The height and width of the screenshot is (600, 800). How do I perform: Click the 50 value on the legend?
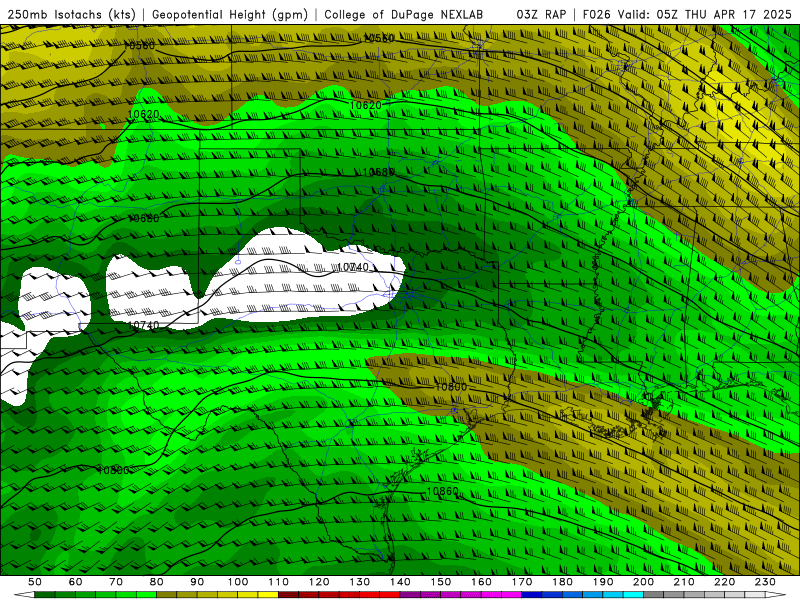(35, 582)
